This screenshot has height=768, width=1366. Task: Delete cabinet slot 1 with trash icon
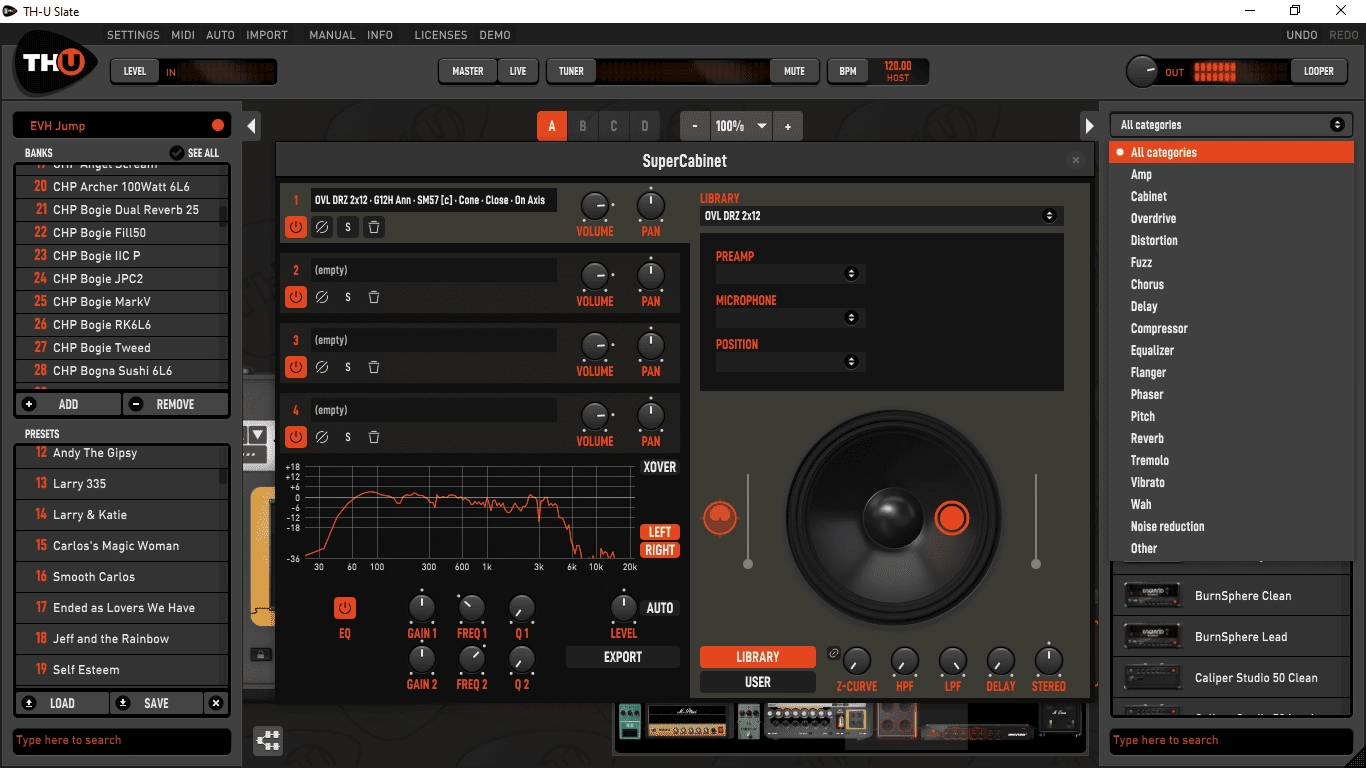(x=374, y=227)
